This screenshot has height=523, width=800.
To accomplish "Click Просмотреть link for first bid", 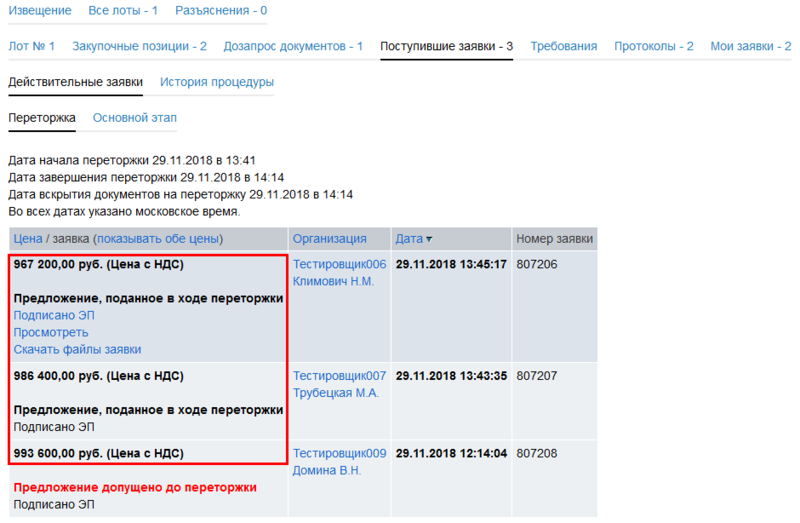I will pyautogui.click(x=51, y=332).
